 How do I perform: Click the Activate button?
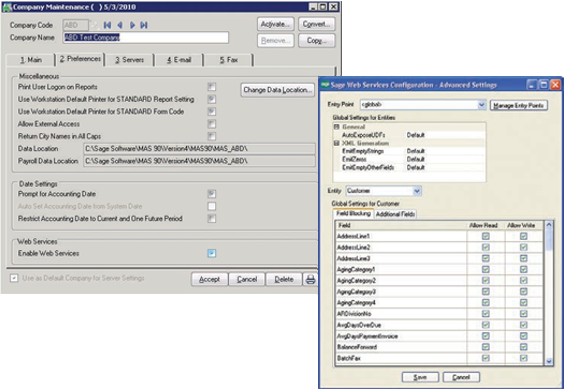(276, 24)
